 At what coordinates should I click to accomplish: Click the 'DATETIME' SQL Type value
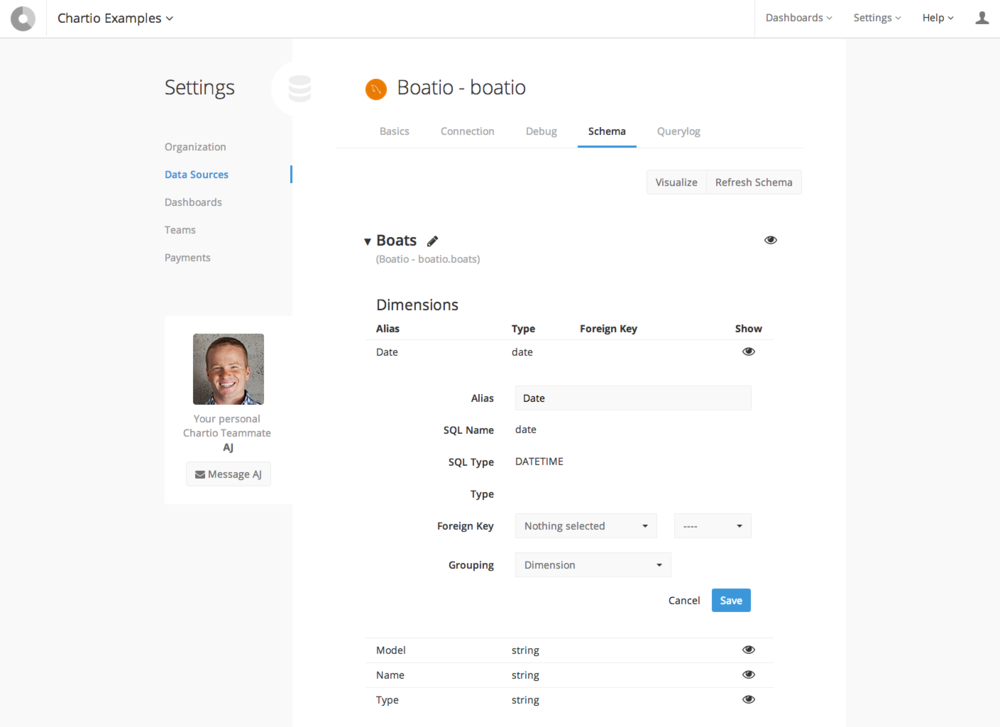click(x=540, y=462)
